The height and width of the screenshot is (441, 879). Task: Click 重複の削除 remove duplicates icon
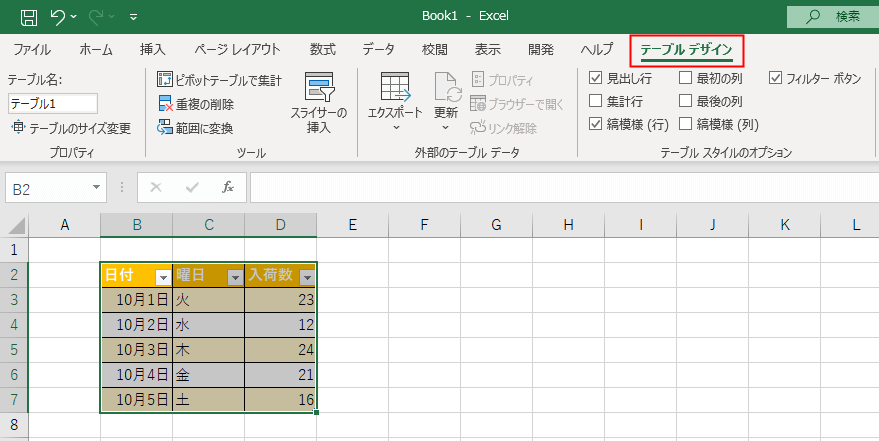[x=166, y=104]
